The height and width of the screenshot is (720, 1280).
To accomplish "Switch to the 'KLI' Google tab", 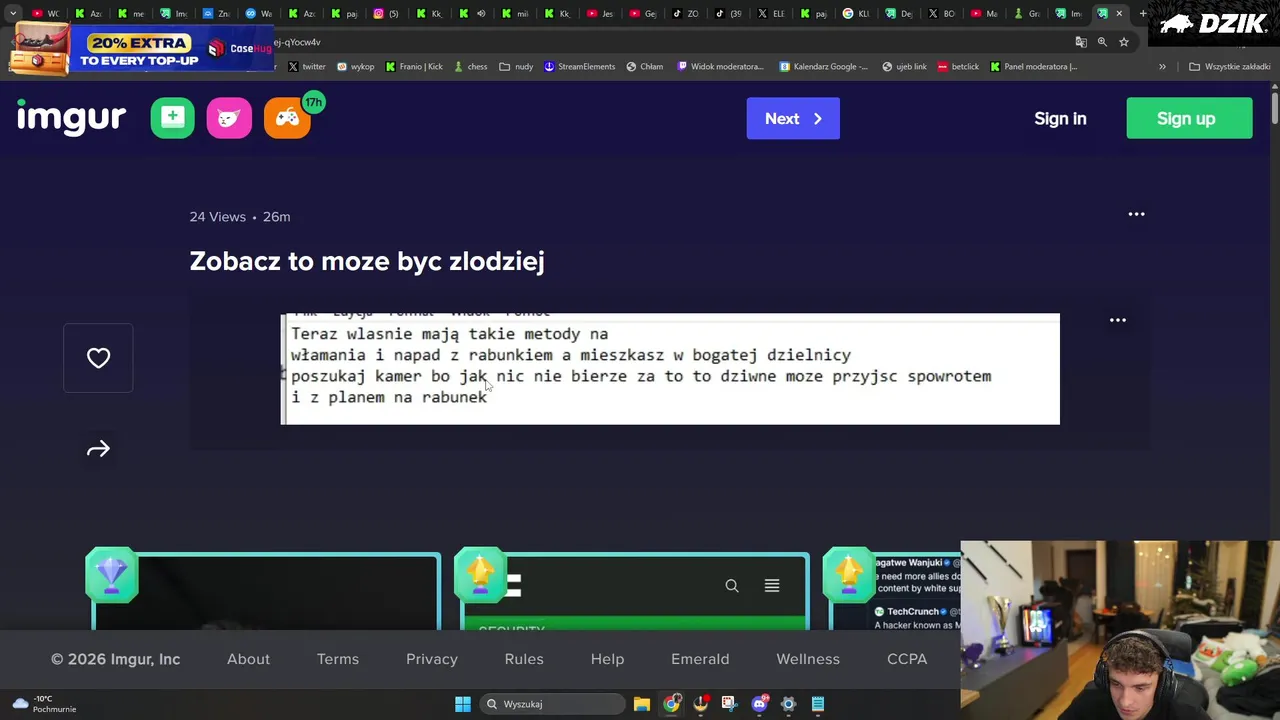I will pyautogui.click(x=856, y=14).
